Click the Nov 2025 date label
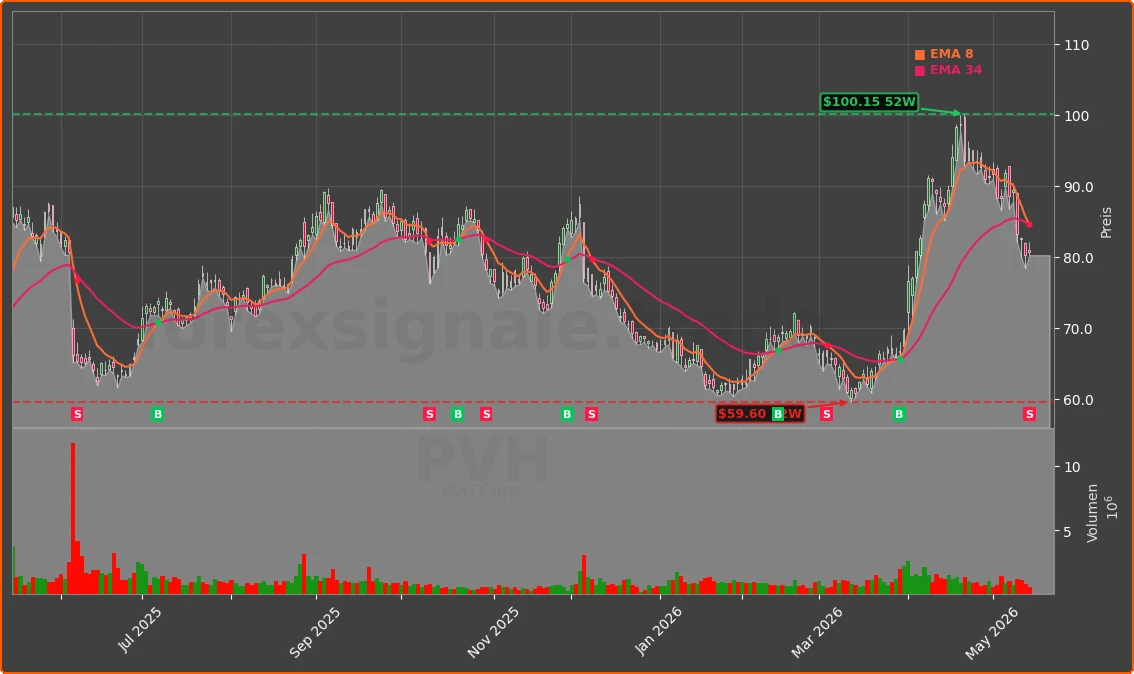The image size is (1134, 674). (x=492, y=632)
